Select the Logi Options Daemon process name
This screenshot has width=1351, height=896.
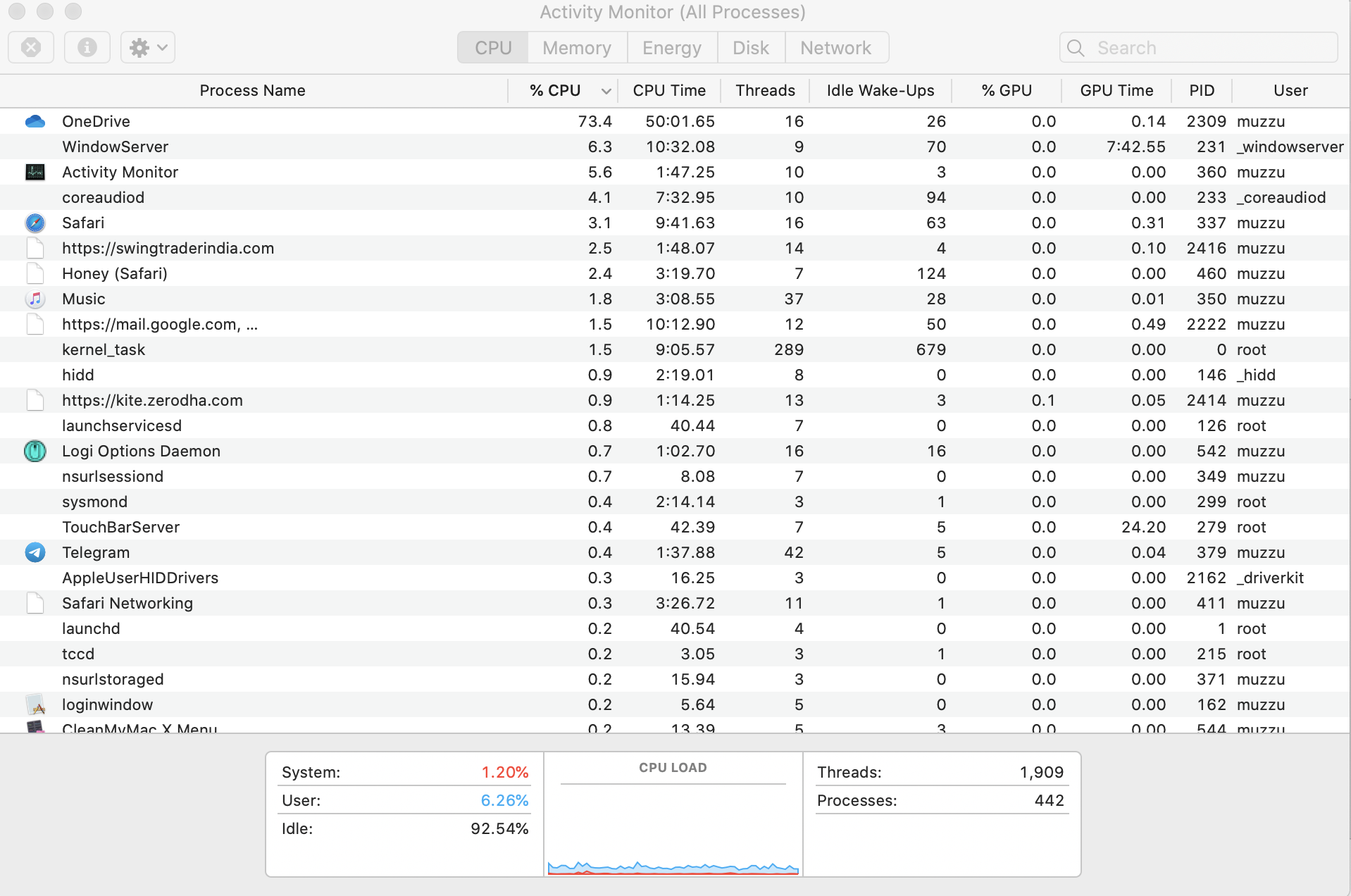[142, 451]
